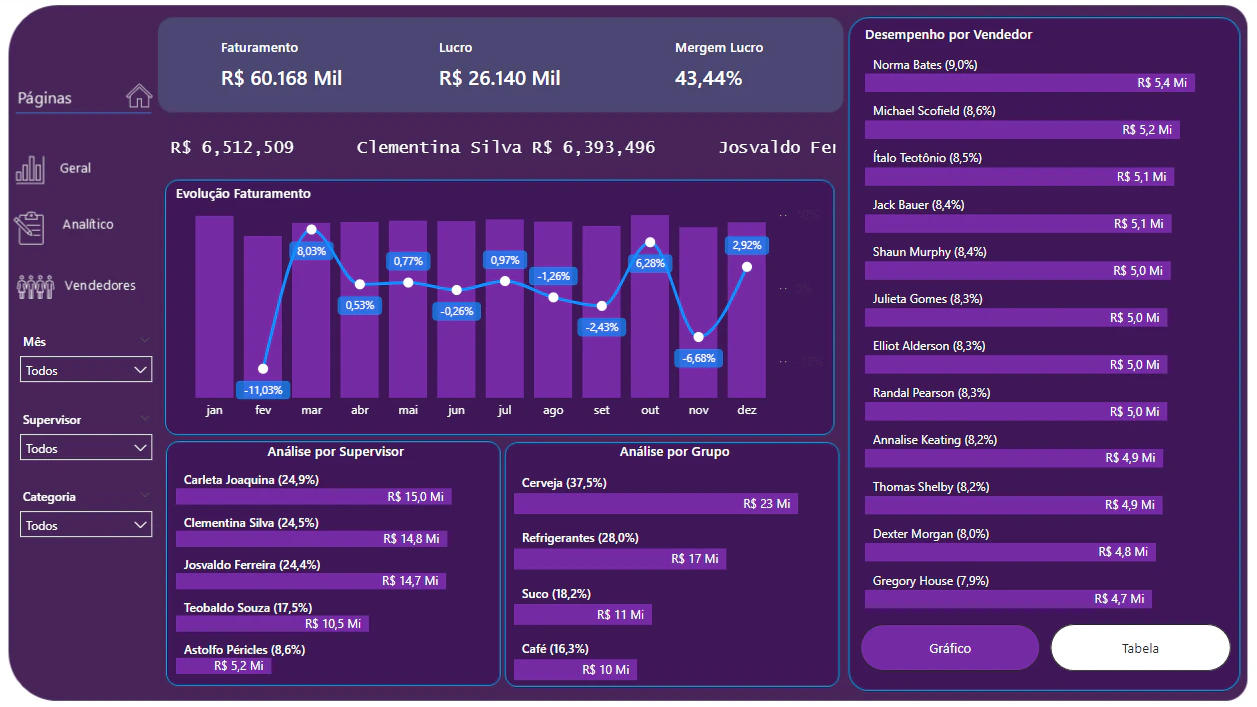Select the nov data label -6,68%
This screenshot has height=707, width=1257.
698,358
